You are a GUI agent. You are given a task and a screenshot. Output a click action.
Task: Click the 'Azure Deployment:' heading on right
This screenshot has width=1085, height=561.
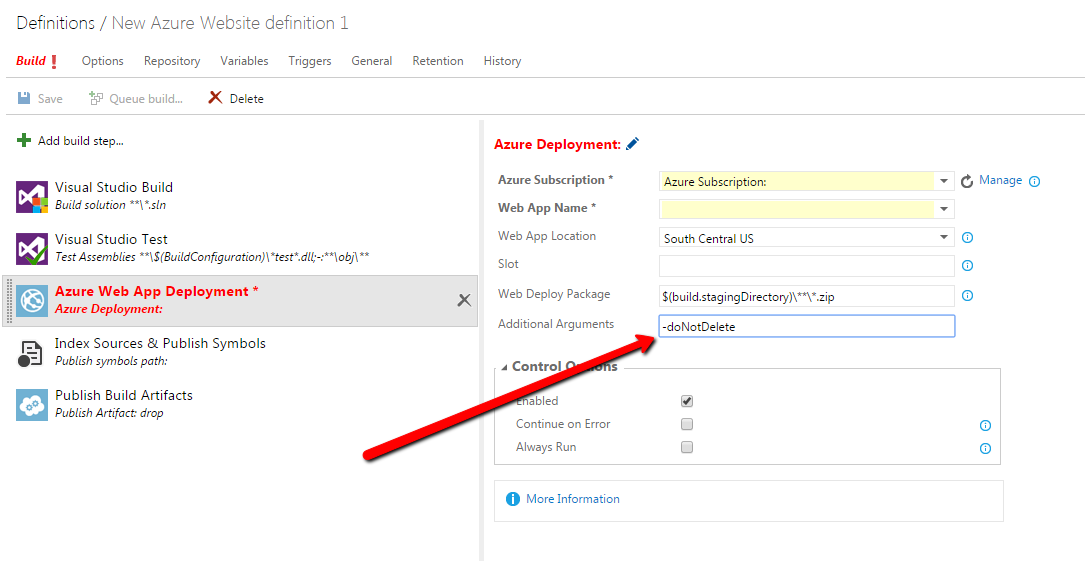[x=558, y=145]
